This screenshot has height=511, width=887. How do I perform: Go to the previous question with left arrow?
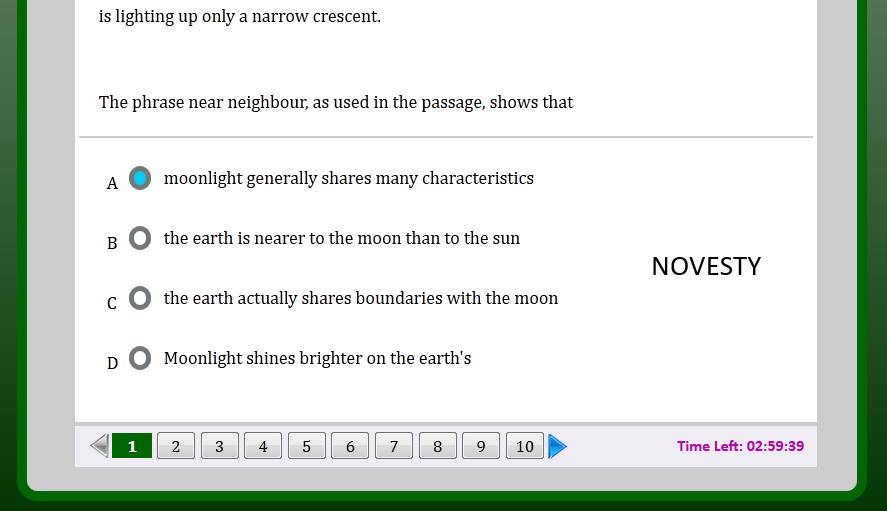[99, 446]
